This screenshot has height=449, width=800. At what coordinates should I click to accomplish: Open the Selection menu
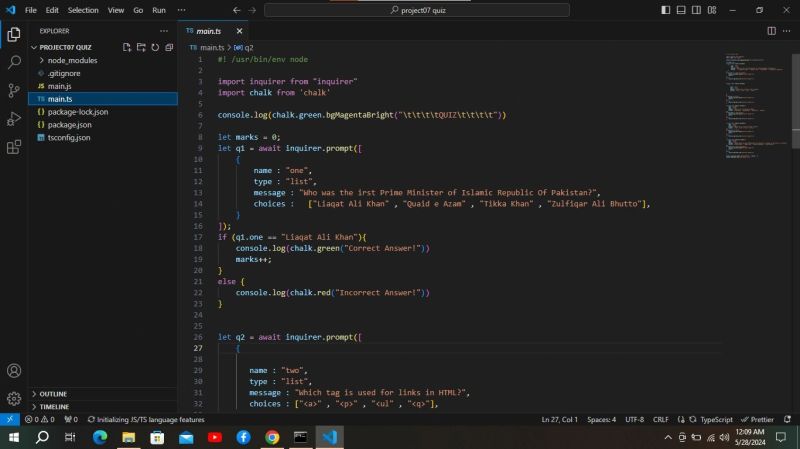coord(83,10)
